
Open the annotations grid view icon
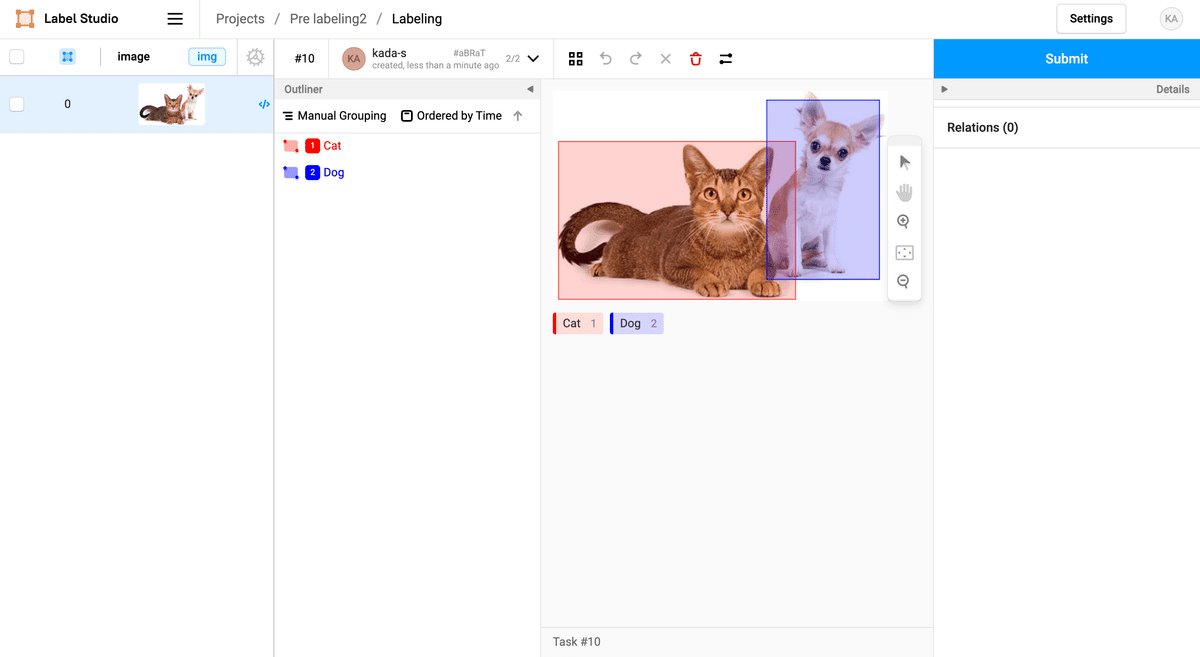coord(575,59)
